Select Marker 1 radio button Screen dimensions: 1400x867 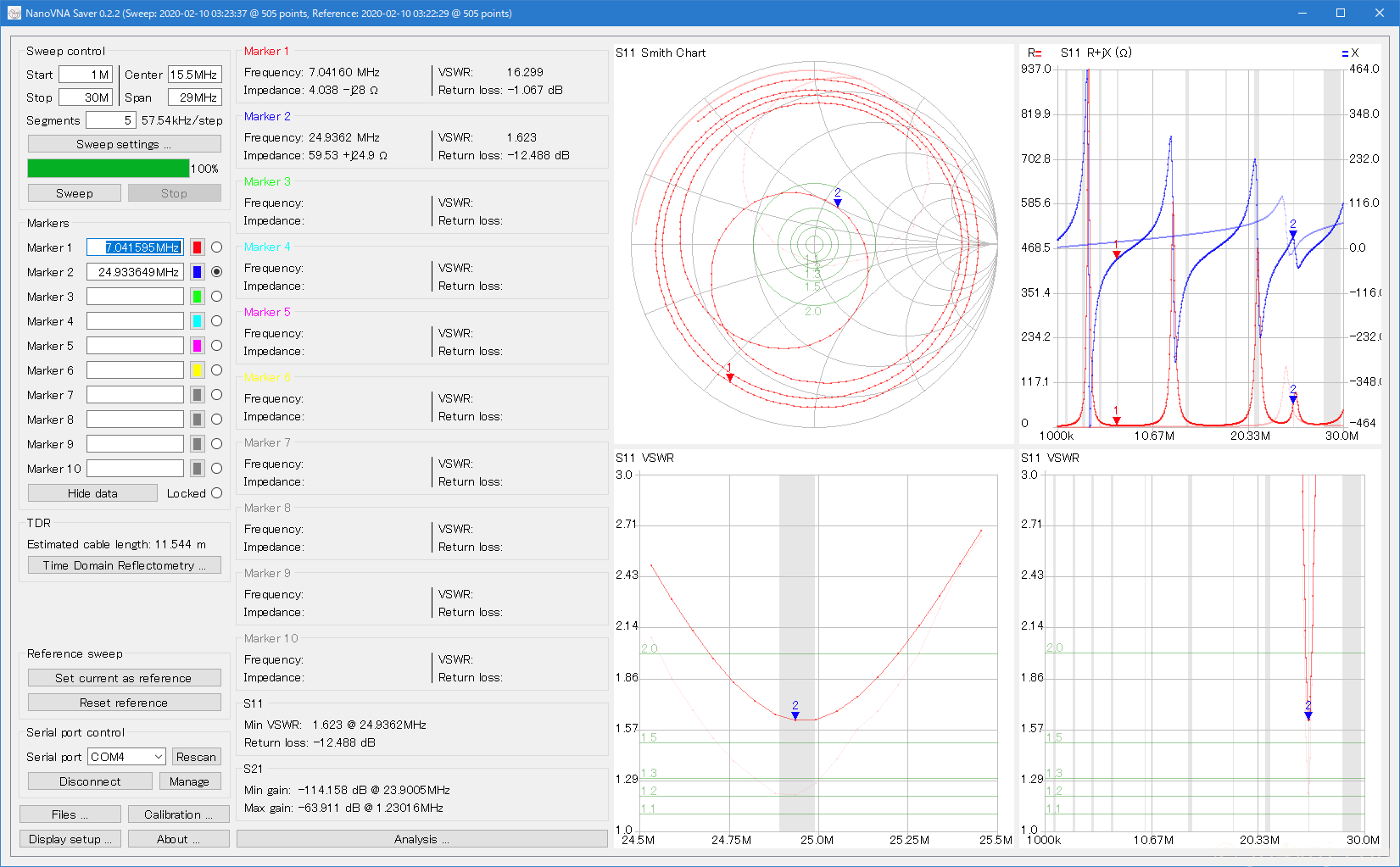pos(216,247)
